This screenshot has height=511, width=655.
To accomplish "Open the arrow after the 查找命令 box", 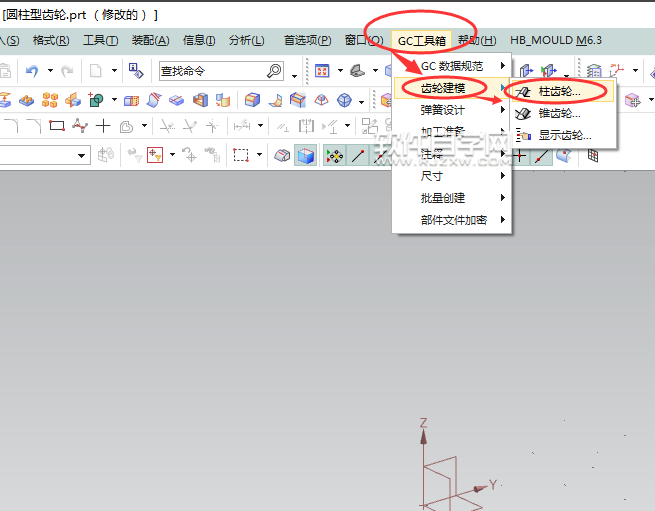I will [294, 76].
